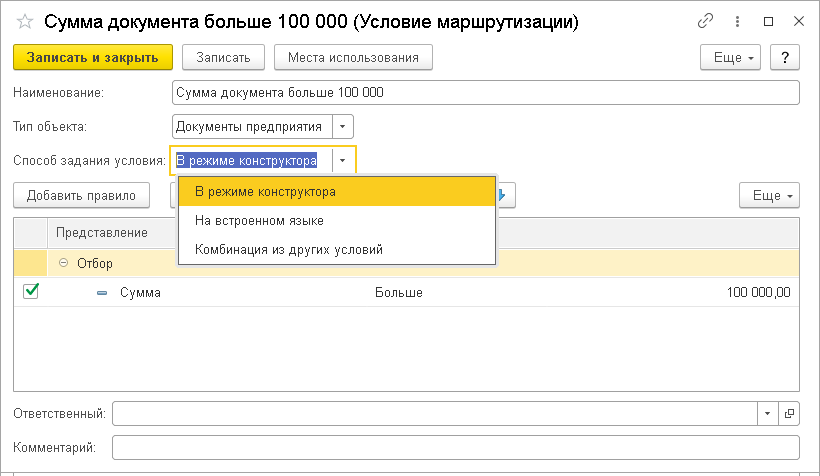Click the "Места использования" button
Screen dimensions: 820x476
click(x=353, y=58)
